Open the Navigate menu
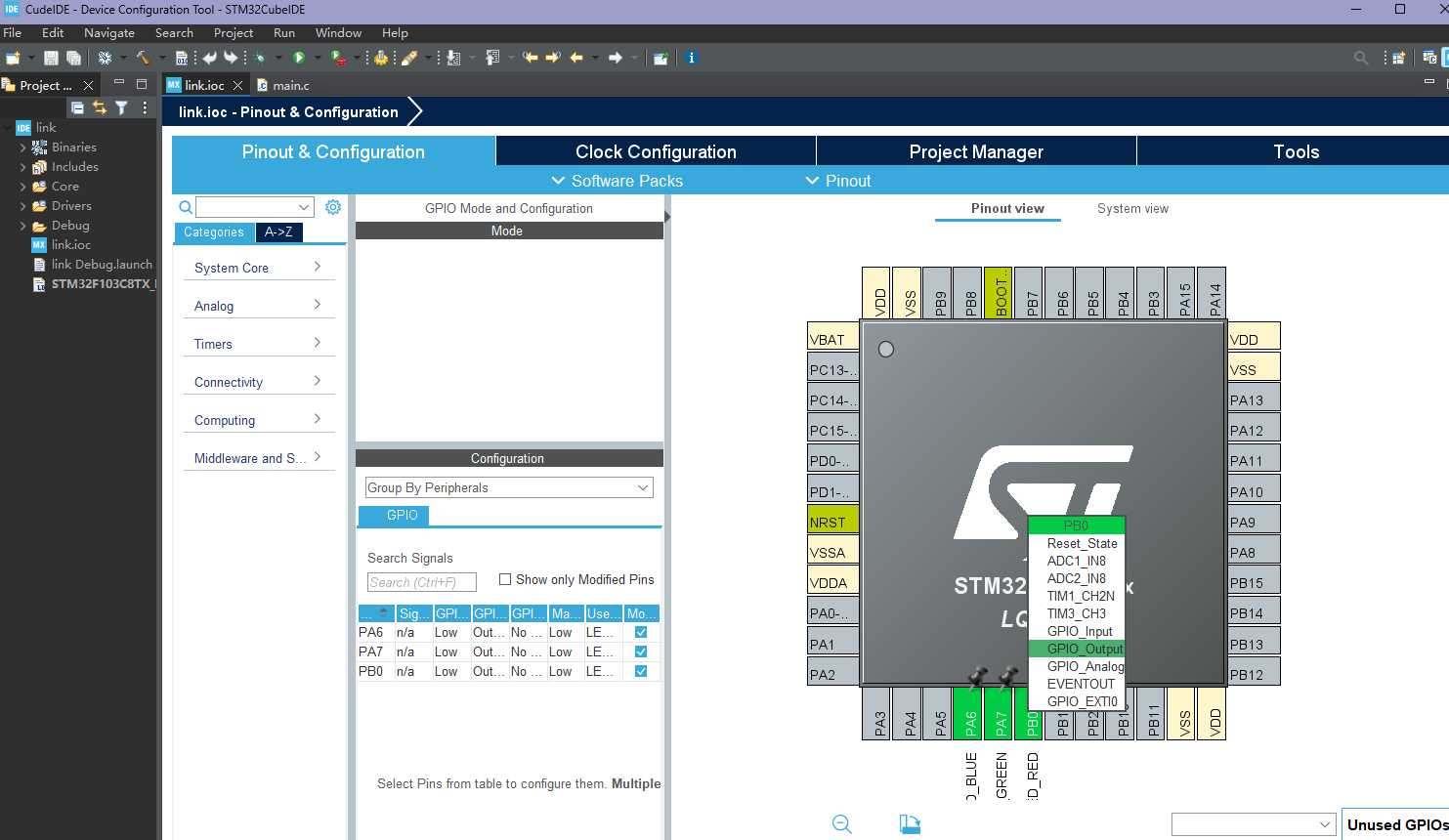The width and height of the screenshot is (1449, 840). pos(109,32)
